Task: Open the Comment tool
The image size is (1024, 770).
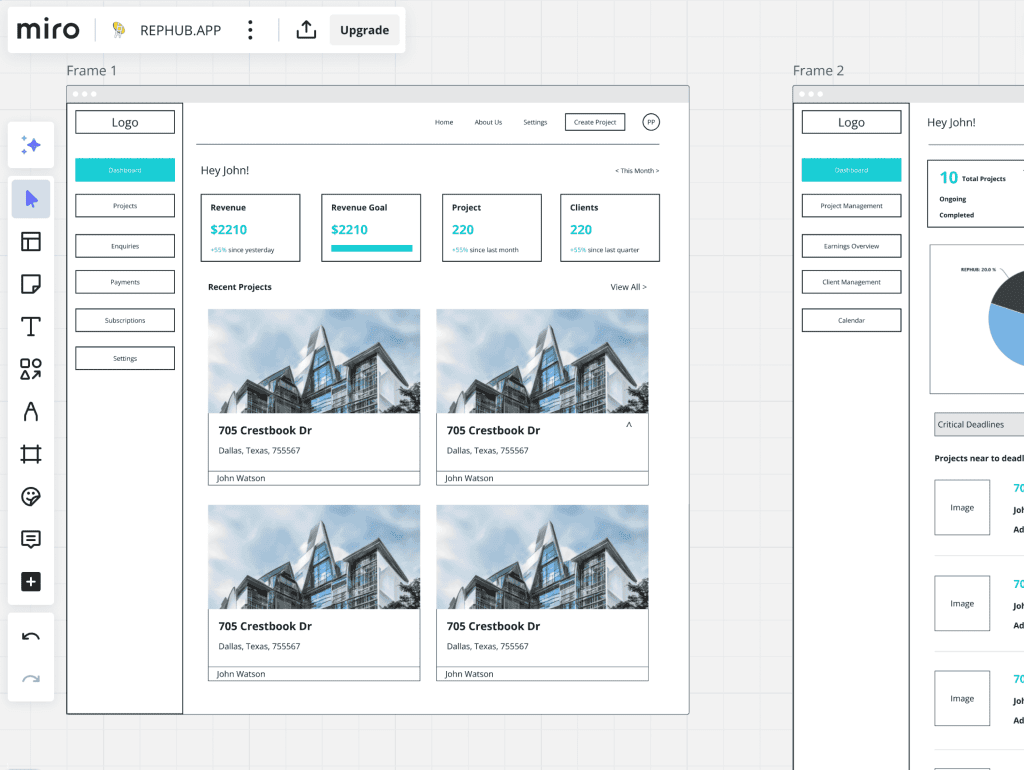Action: pos(31,539)
